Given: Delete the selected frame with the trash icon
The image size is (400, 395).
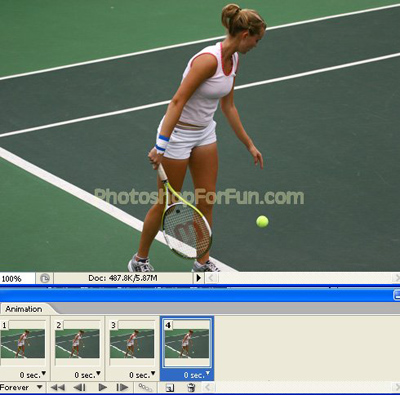Looking at the screenshot, I should tap(191, 387).
